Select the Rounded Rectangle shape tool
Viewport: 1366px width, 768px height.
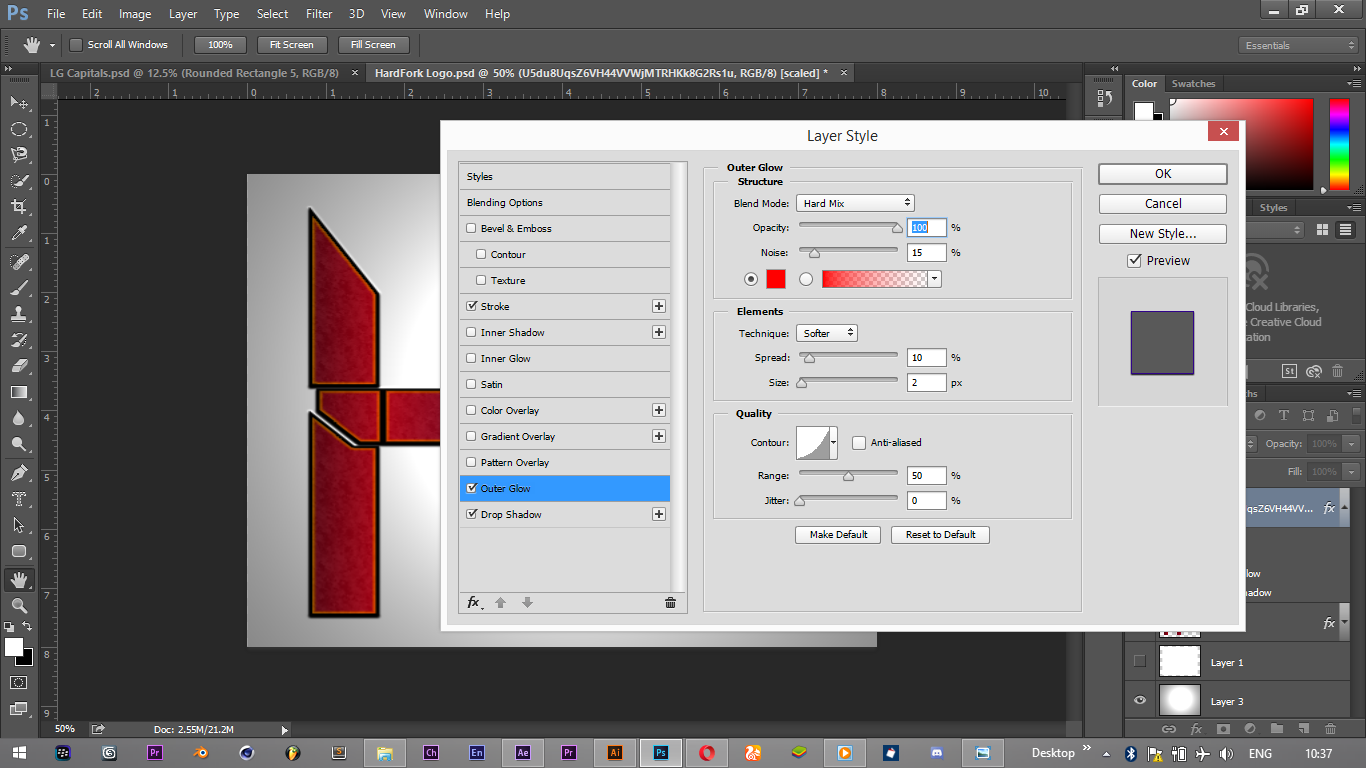[x=19, y=551]
